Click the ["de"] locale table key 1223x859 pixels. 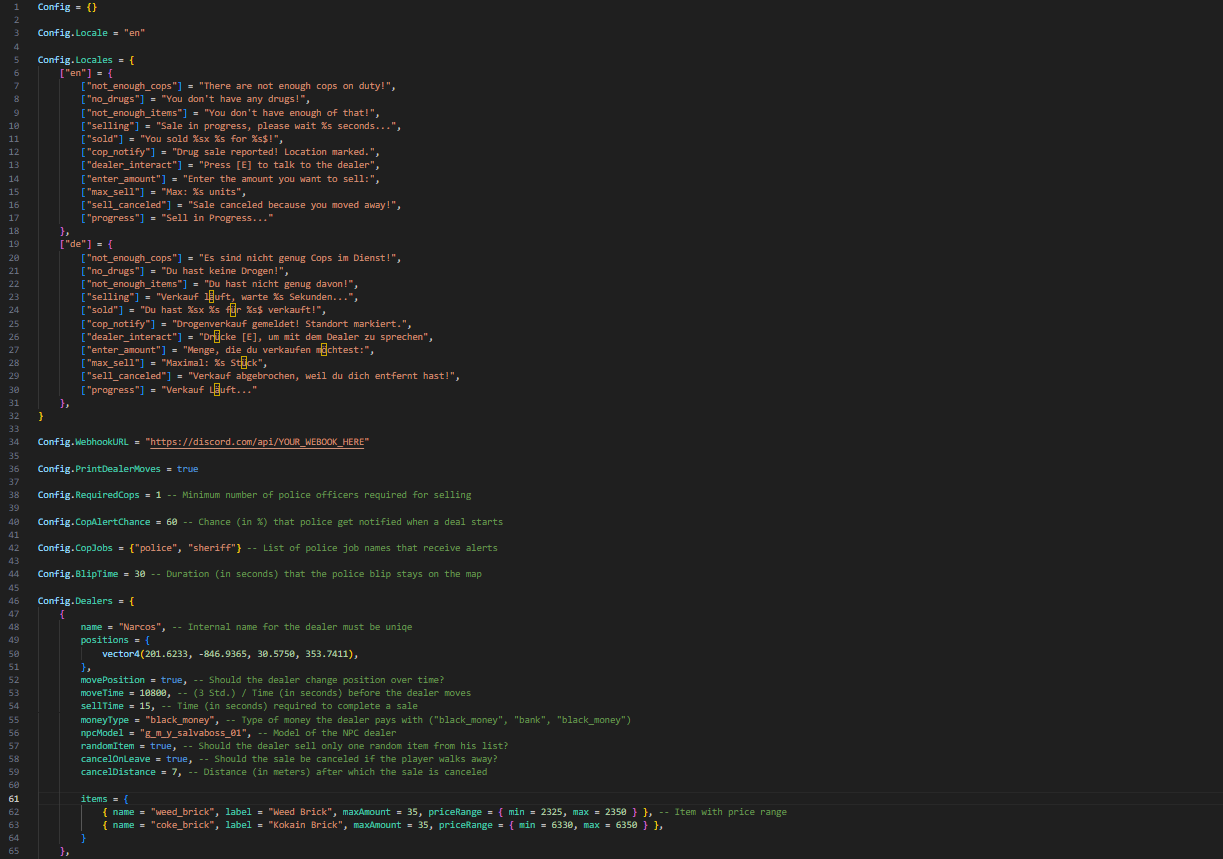click(x=74, y=244)
